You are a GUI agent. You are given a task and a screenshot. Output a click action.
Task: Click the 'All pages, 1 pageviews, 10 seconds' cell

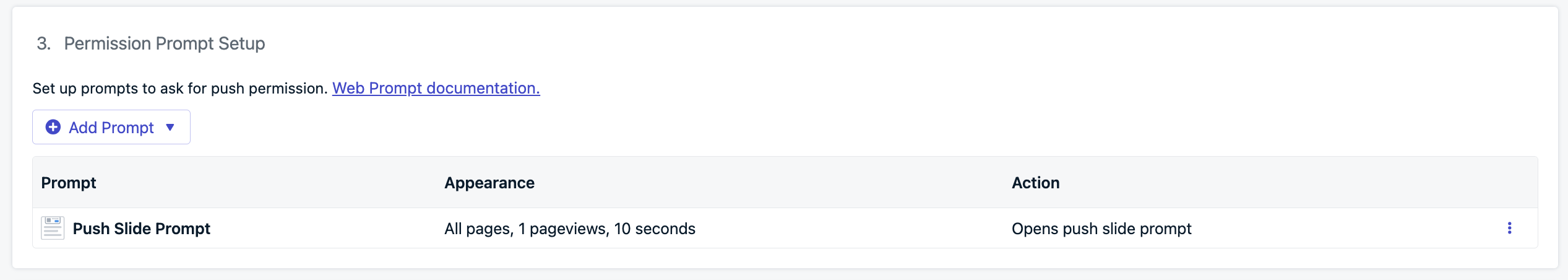tap(570, 229)
